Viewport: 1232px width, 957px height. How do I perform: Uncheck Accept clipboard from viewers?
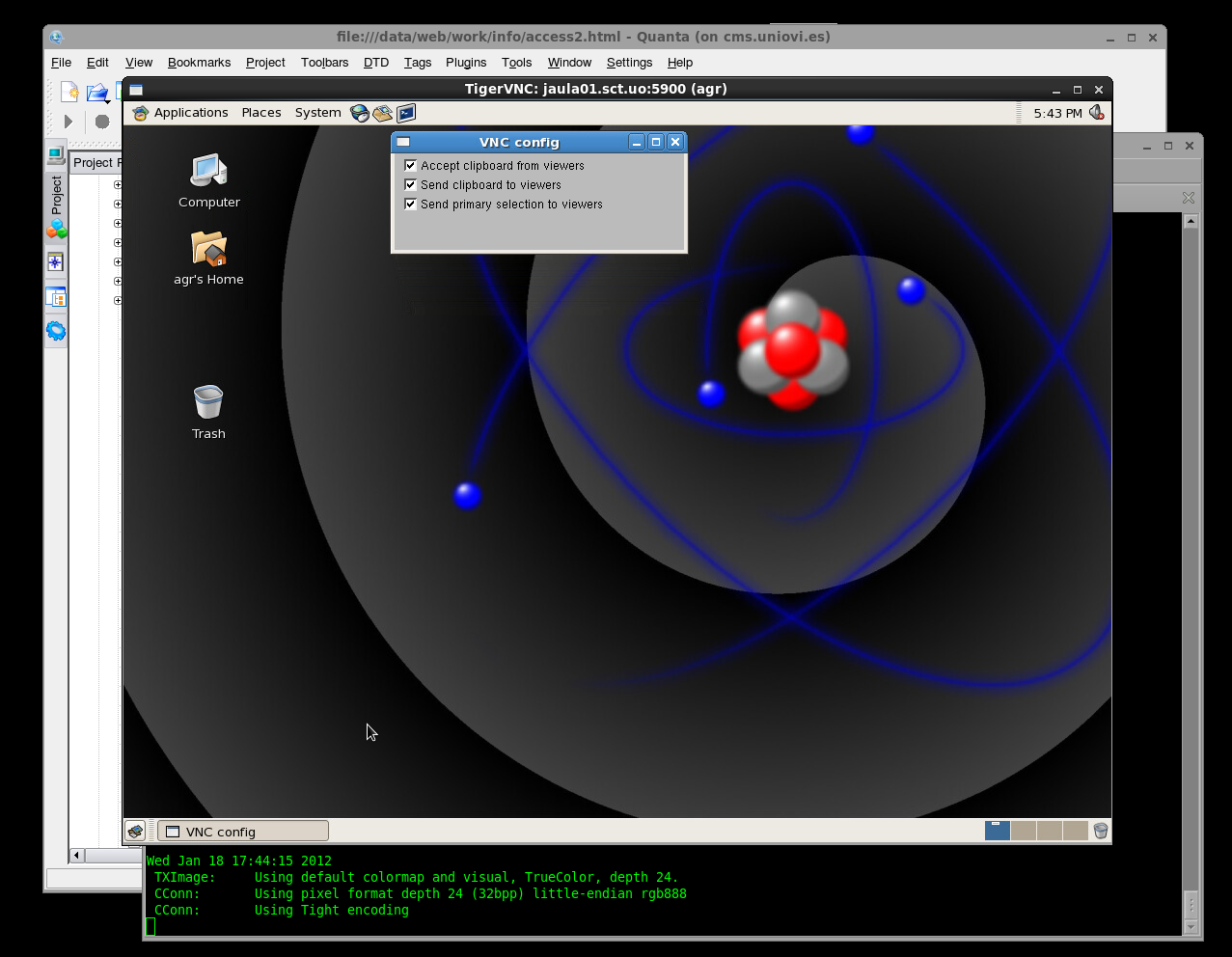[411, 166]
